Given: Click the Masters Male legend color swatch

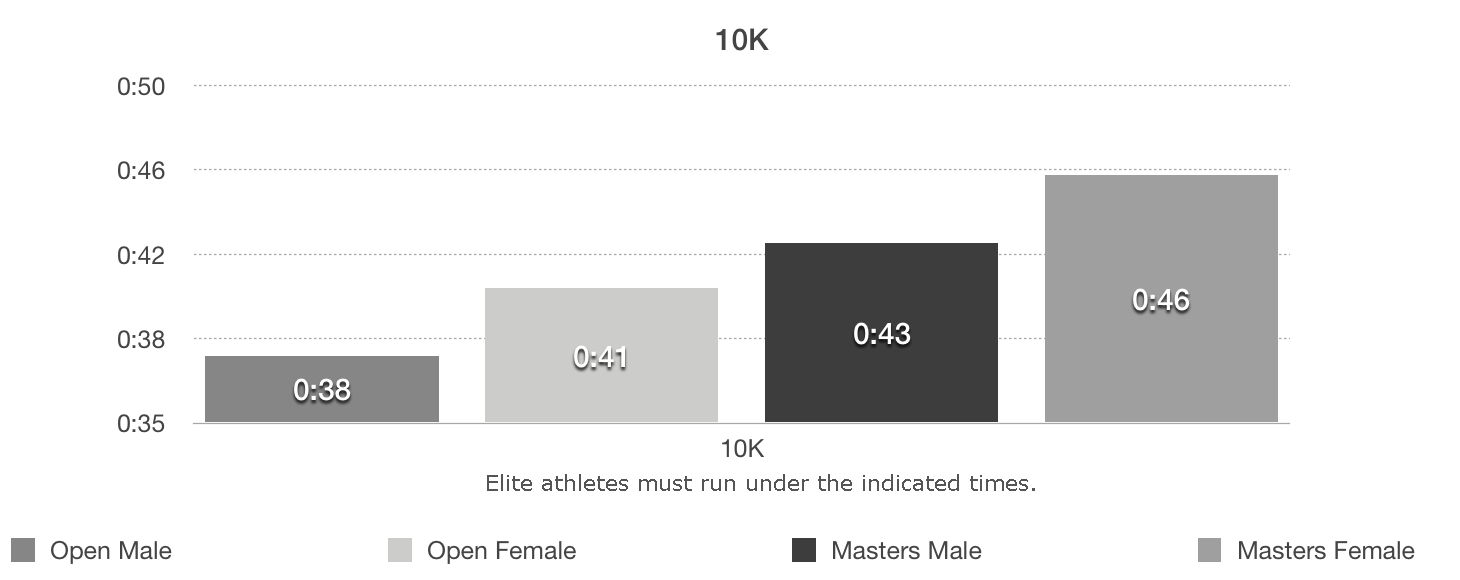Looking at the screenshot, I should 804,550.
